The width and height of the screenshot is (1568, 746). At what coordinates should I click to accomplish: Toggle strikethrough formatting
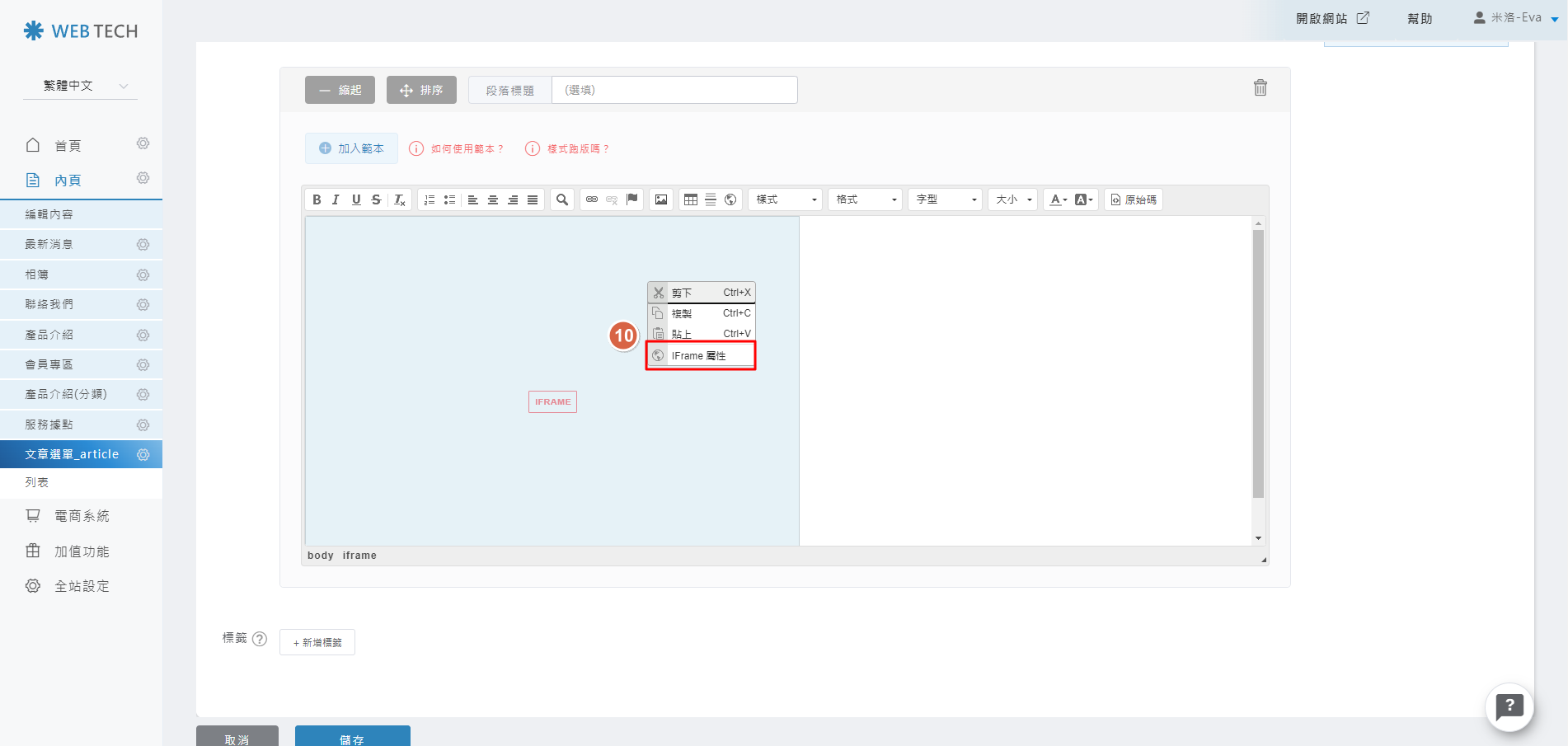[376, 199]
